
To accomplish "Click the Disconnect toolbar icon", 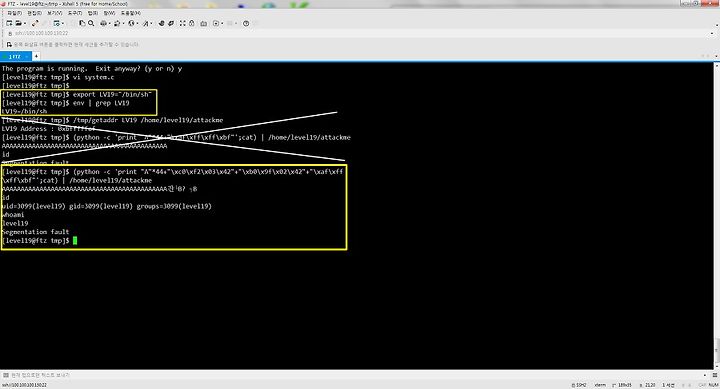I will tap(35, 23).
